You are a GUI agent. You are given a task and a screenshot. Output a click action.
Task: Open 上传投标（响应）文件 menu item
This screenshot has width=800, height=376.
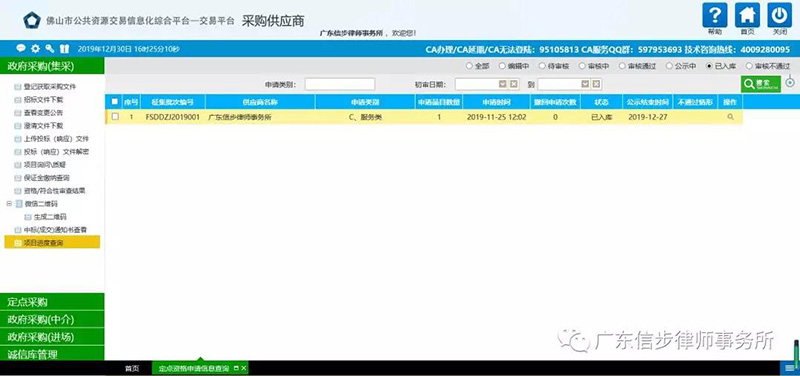coord(56,139)
